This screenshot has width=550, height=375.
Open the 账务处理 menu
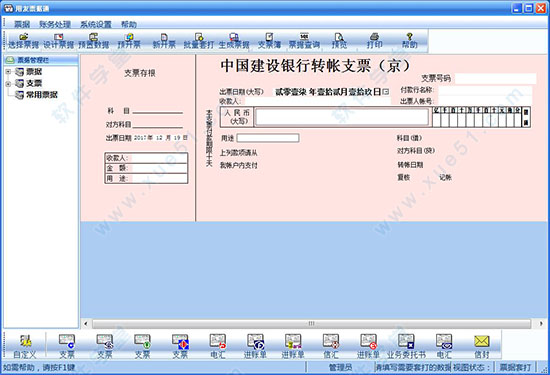(x=55, y=24)
